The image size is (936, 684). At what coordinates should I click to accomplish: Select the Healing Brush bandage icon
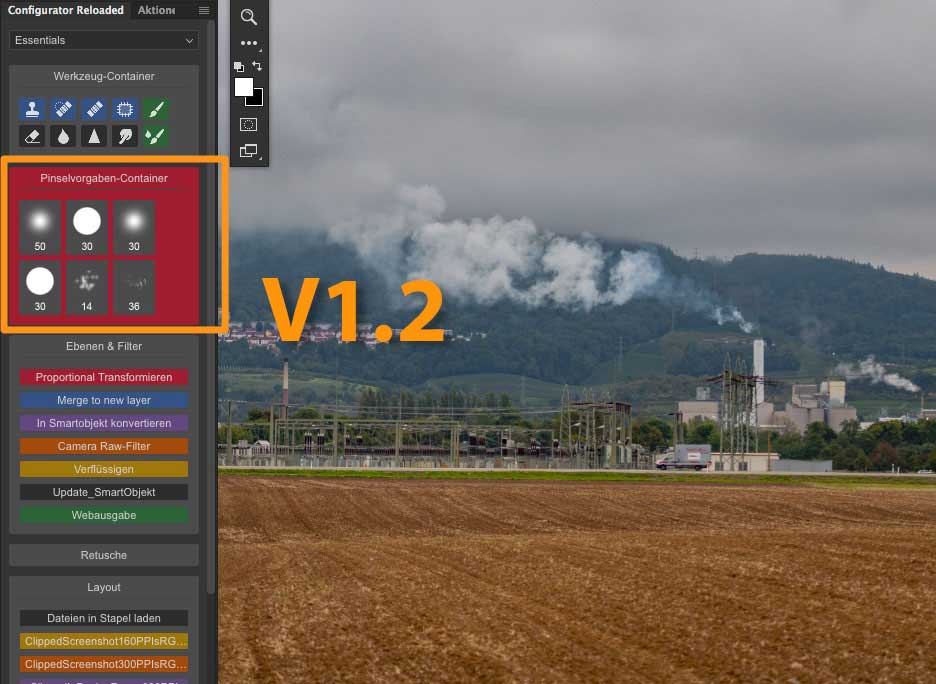(x=94, y=109)
